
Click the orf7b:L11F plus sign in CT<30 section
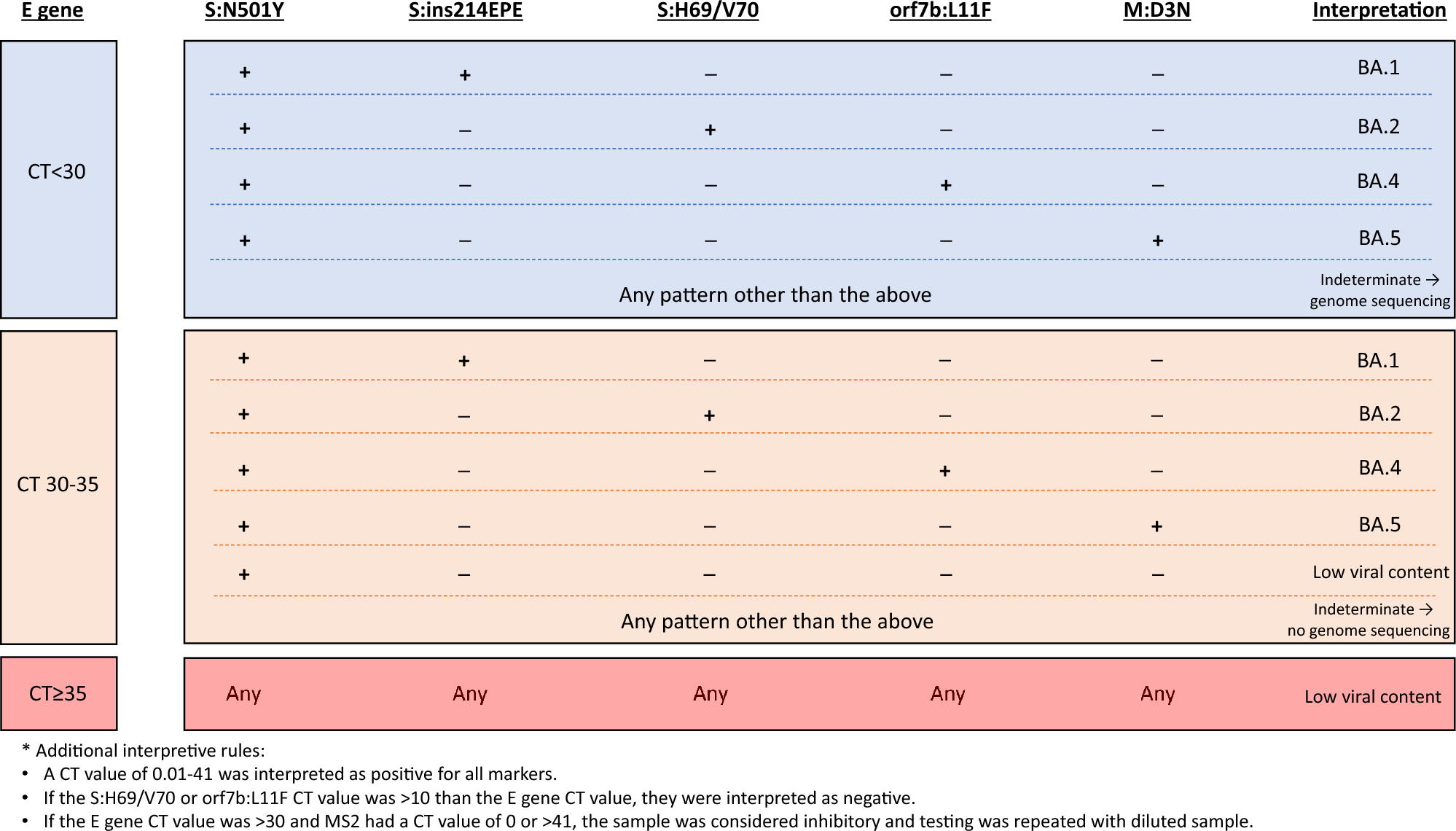pos(946,185)
